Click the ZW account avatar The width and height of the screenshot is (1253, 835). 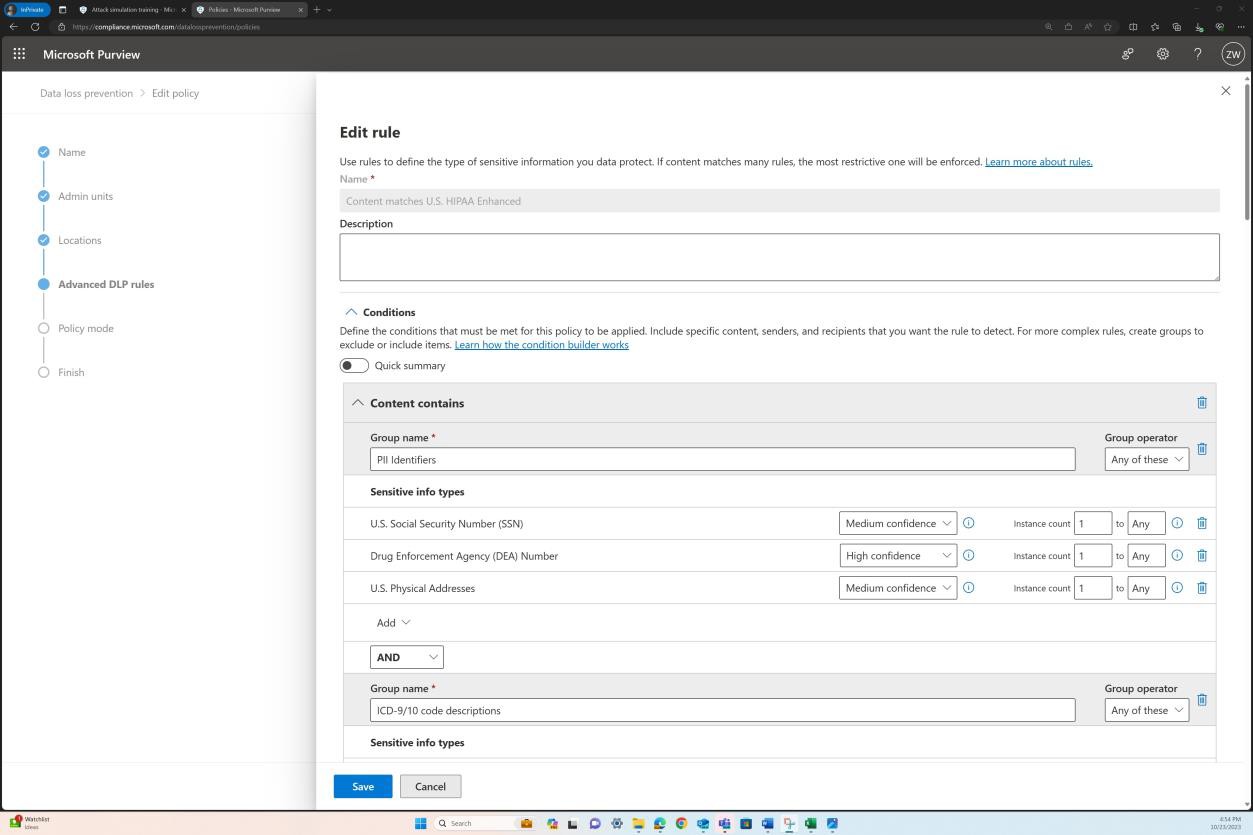1232,54
